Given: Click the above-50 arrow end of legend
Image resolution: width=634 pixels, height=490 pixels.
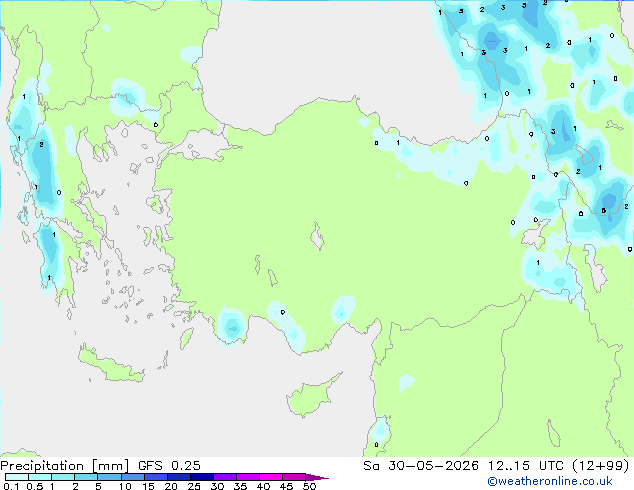Looking at the screenshot, I should click(x=317, y=477).
